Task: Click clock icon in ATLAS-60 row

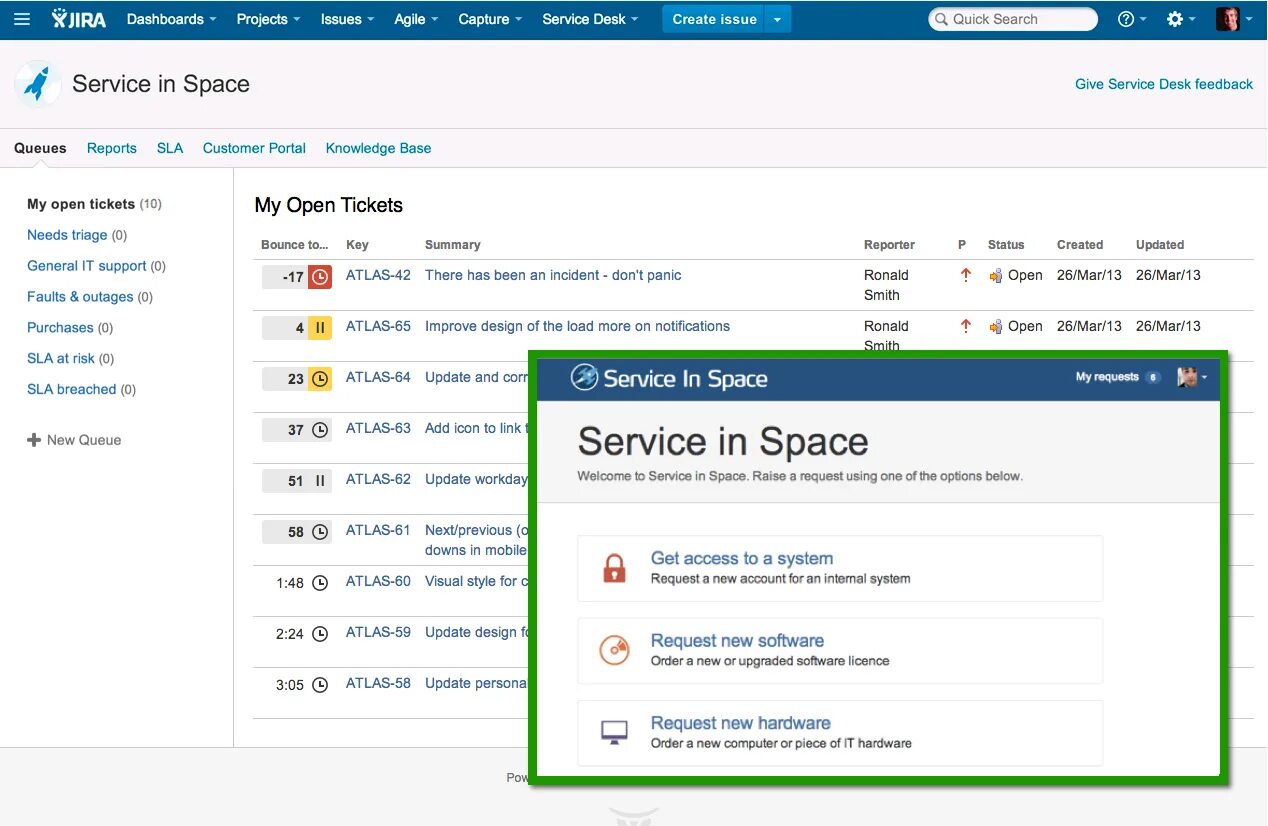Action: [x=320, y=583]
